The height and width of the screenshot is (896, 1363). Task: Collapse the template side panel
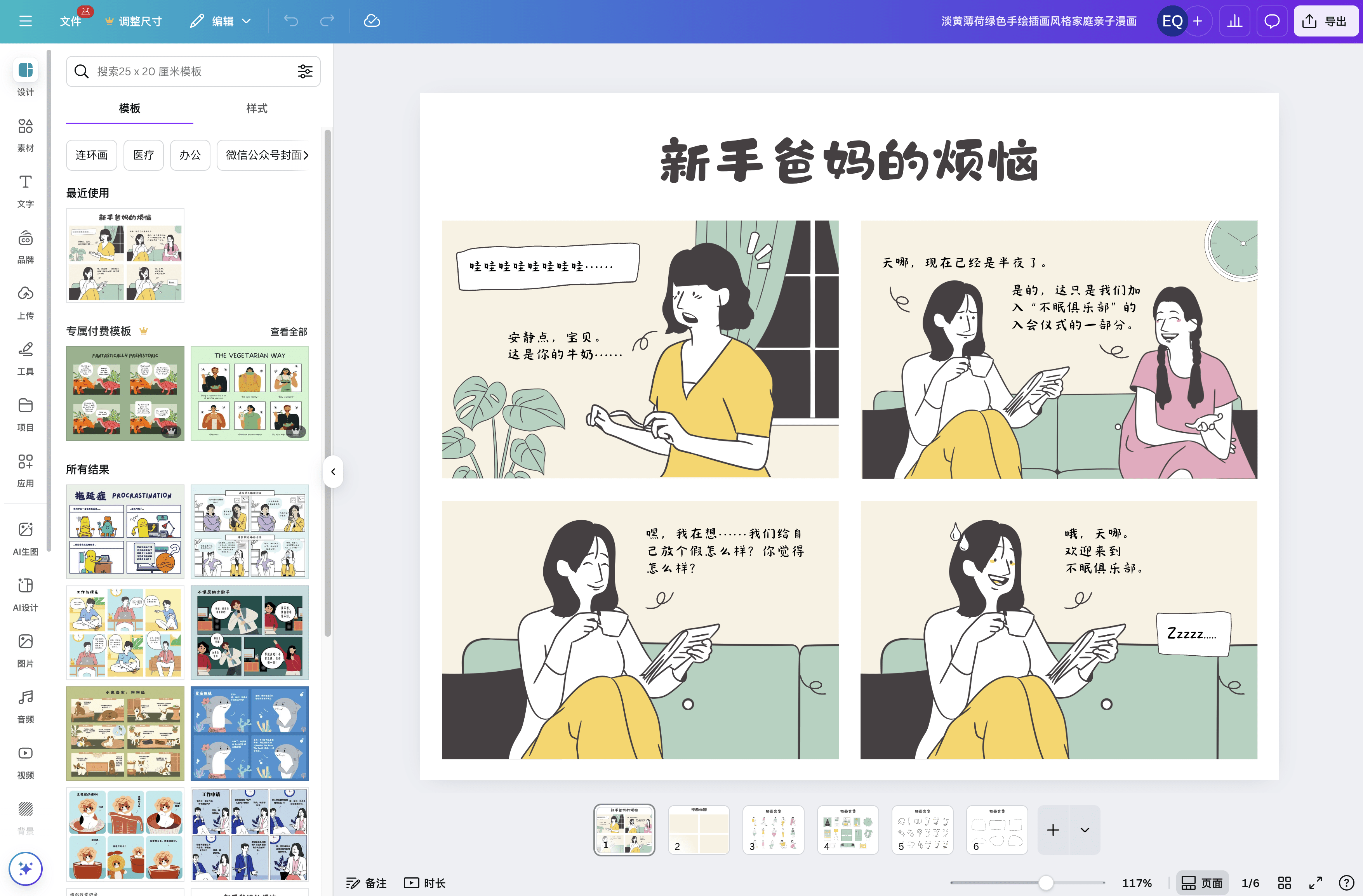(x=333, y=472)
